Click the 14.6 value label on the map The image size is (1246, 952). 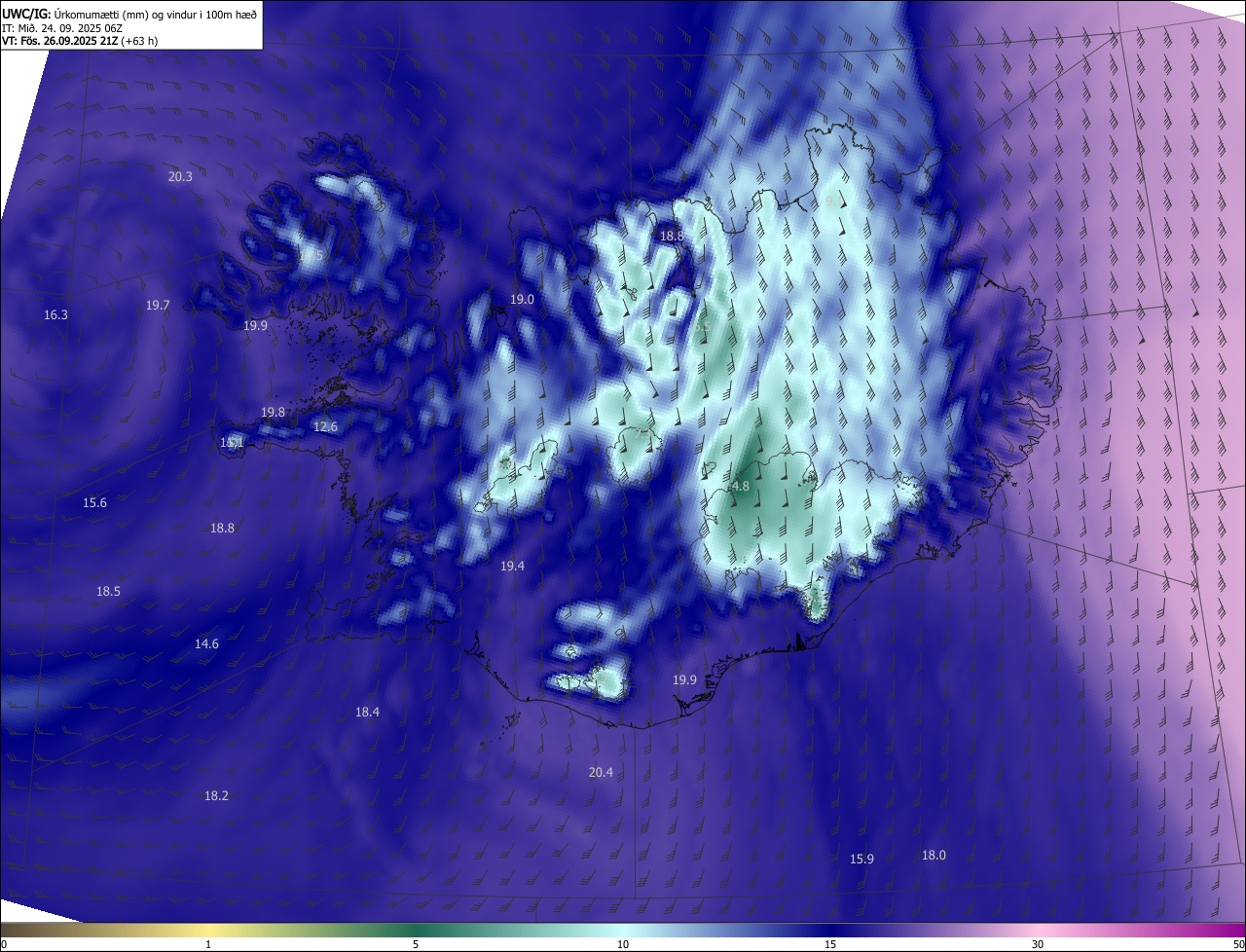click(206, 644)
